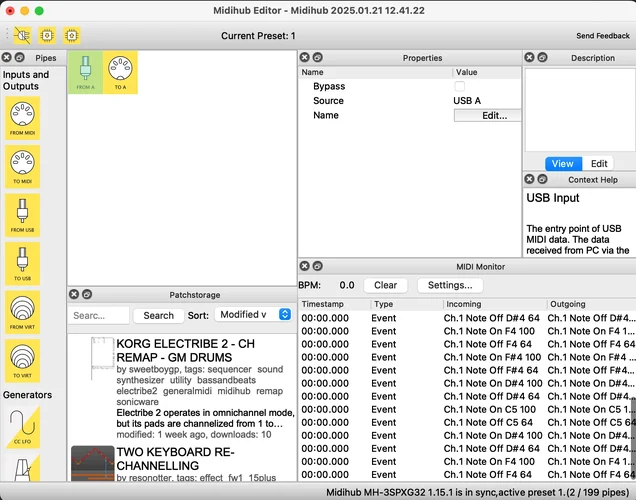Click the TO A pipe in the preset

pos(120,72)
